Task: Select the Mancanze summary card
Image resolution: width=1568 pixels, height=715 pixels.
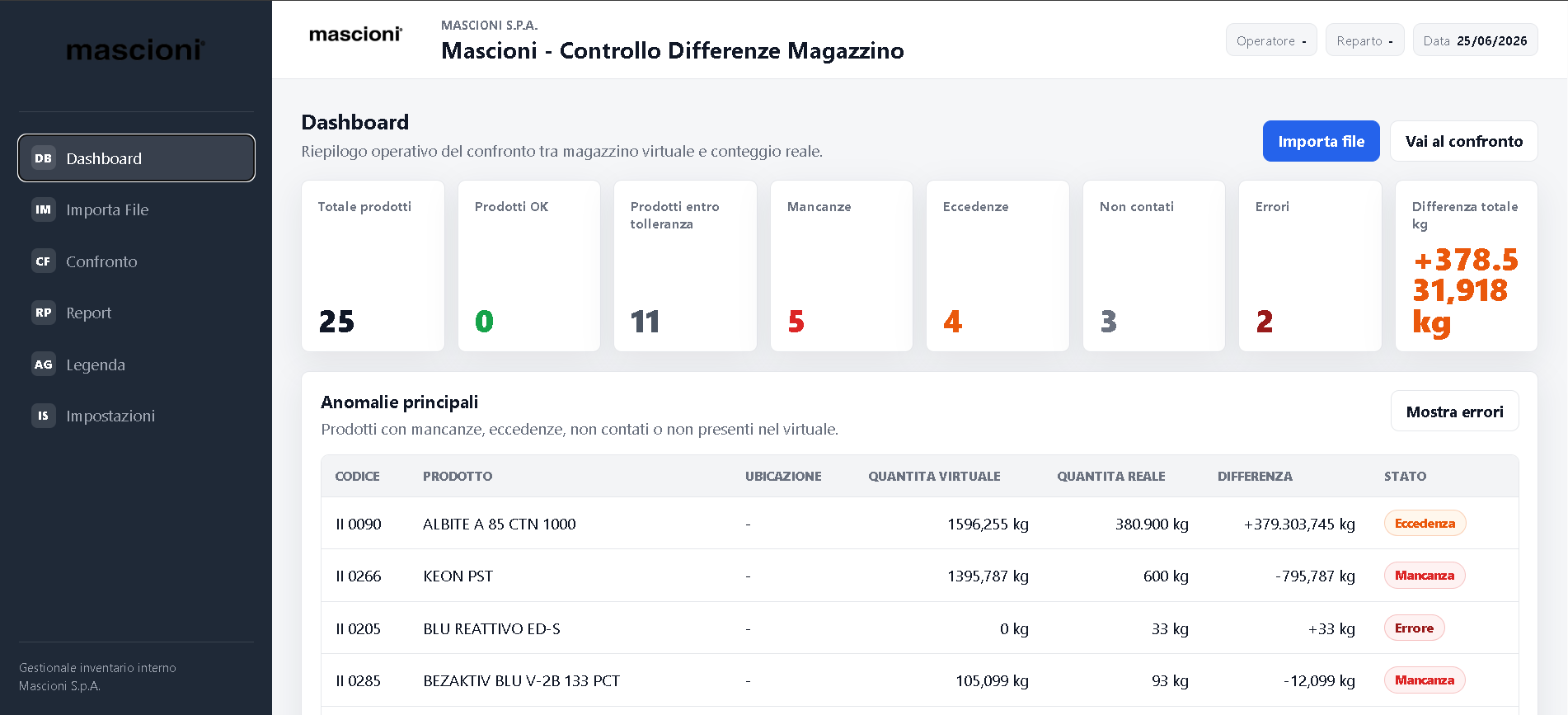Action: (x=842, y=266)
